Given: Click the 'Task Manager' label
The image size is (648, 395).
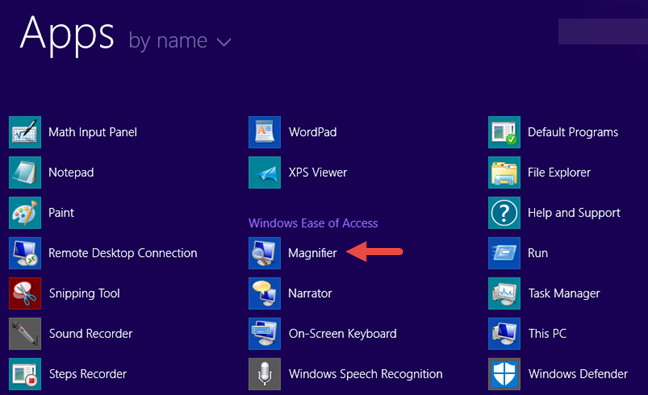Looking at the screenshot, I should [564, 293].
